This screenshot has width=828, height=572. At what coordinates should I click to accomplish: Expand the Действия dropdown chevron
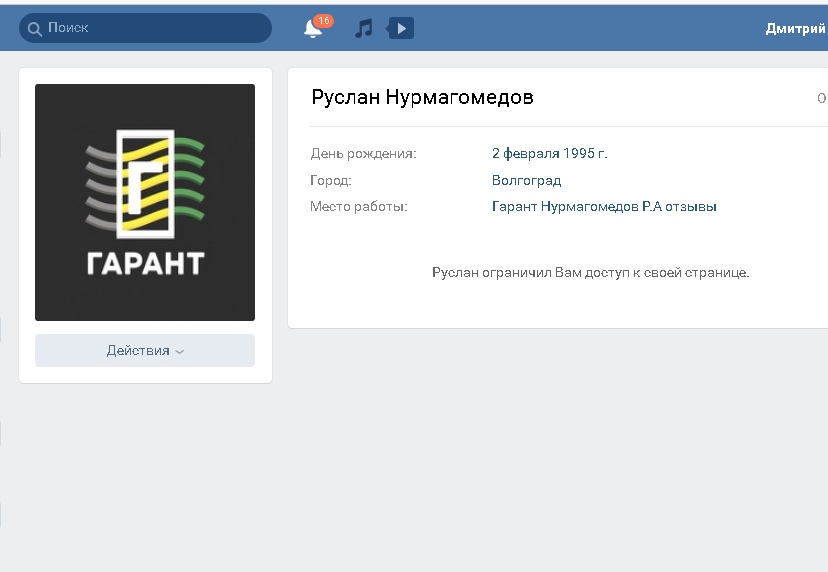pyautogui.click(x=180, y=352)
